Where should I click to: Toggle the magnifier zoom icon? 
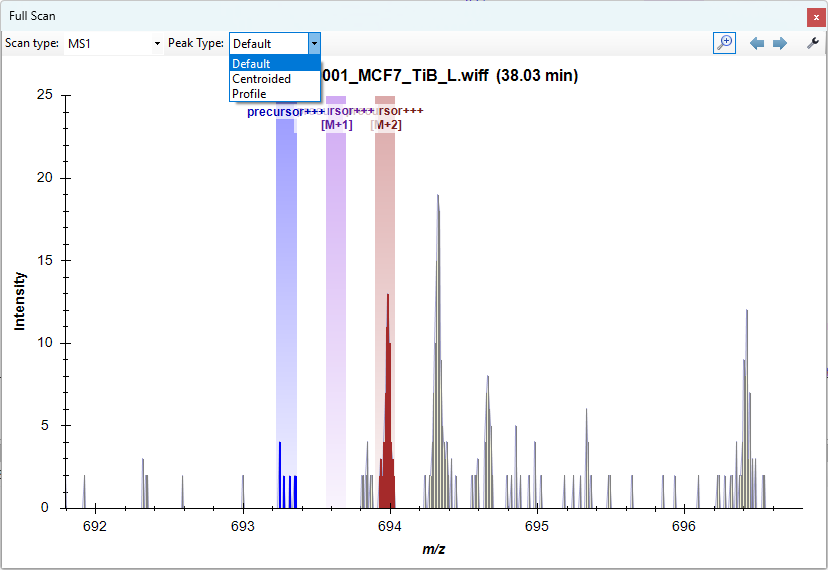coord(724,43)
